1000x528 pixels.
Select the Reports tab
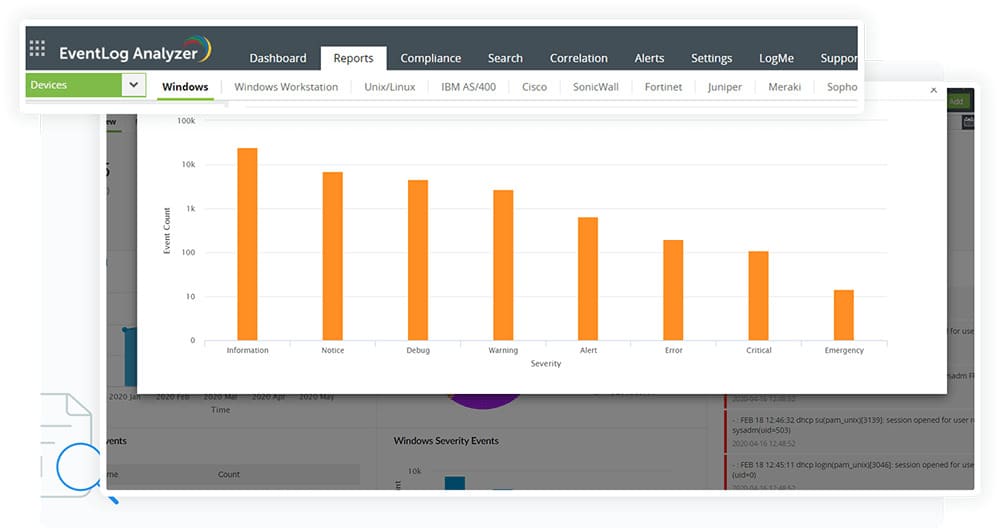coord(353,58)
